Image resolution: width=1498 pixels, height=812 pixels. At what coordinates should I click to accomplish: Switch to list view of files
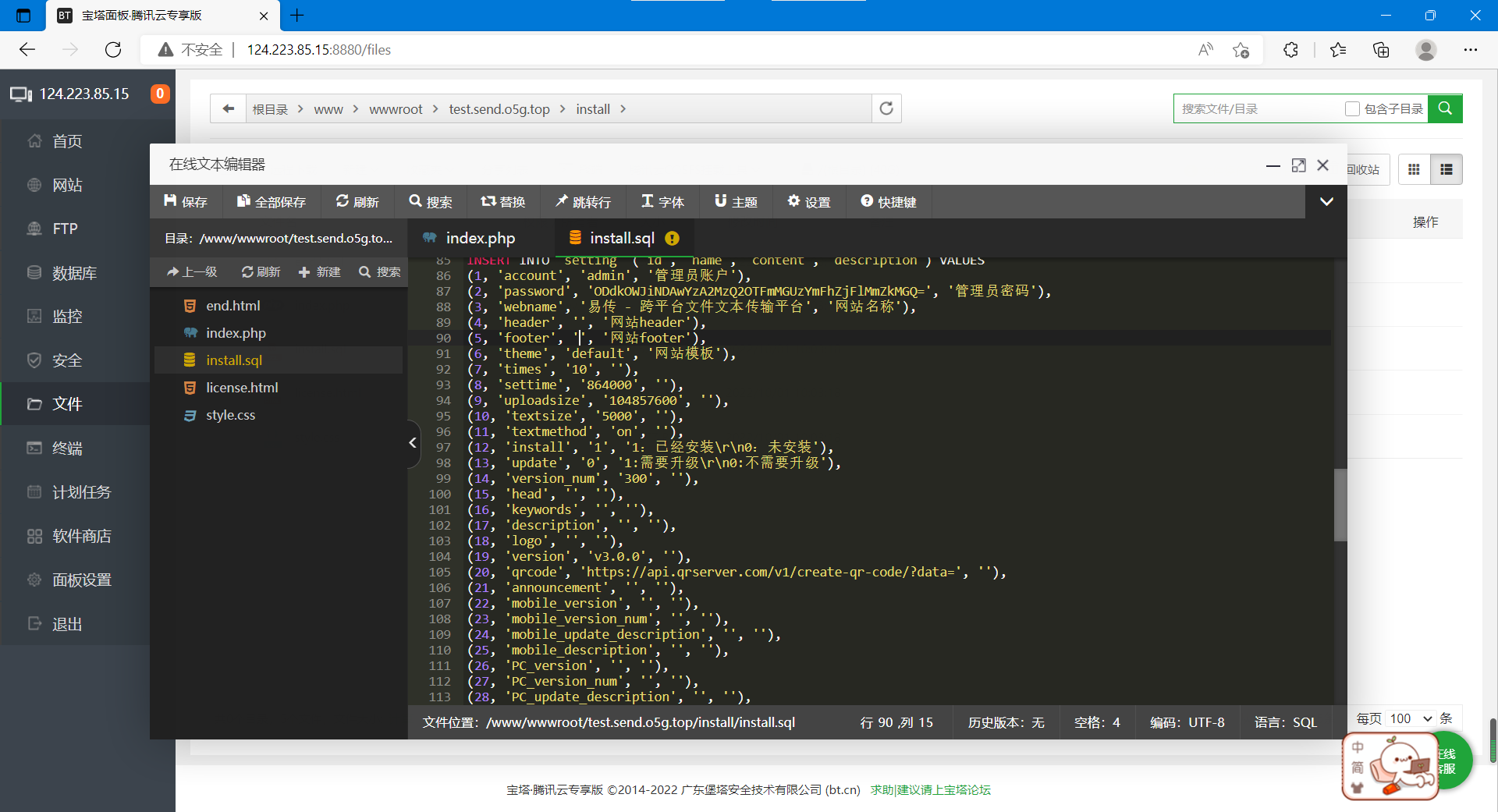1447,169
